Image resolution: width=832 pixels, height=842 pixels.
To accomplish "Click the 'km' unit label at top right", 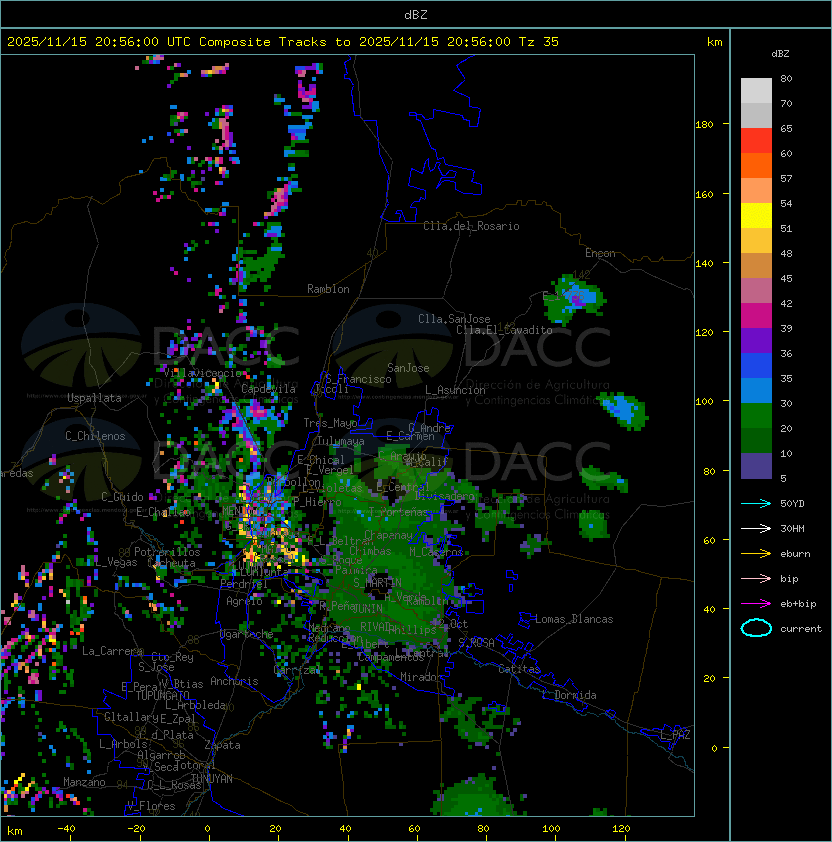I will click(x=714, y=42).
